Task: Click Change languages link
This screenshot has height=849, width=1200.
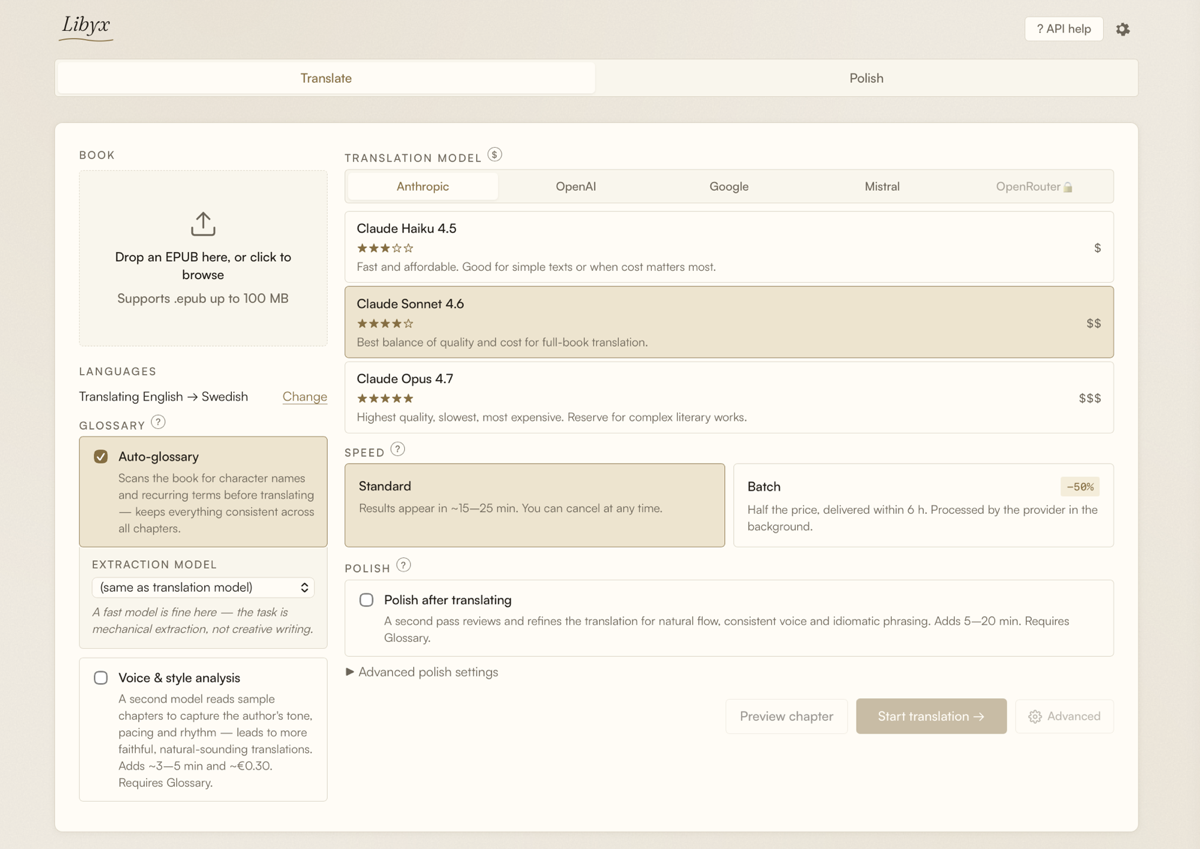Action: (305, 397)
